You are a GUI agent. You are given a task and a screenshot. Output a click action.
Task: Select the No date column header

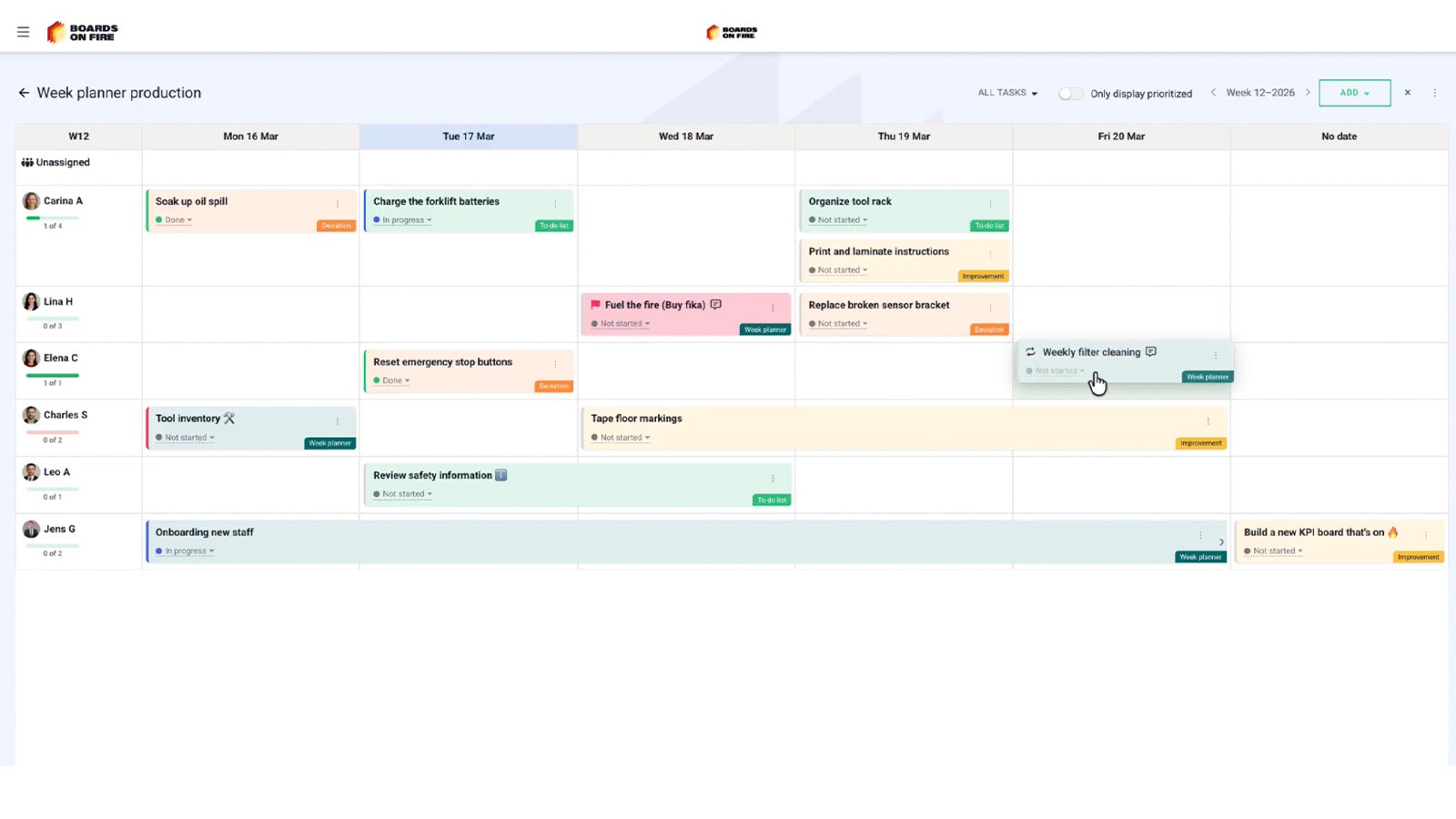pyautogui.click(x=1339, y=136)
